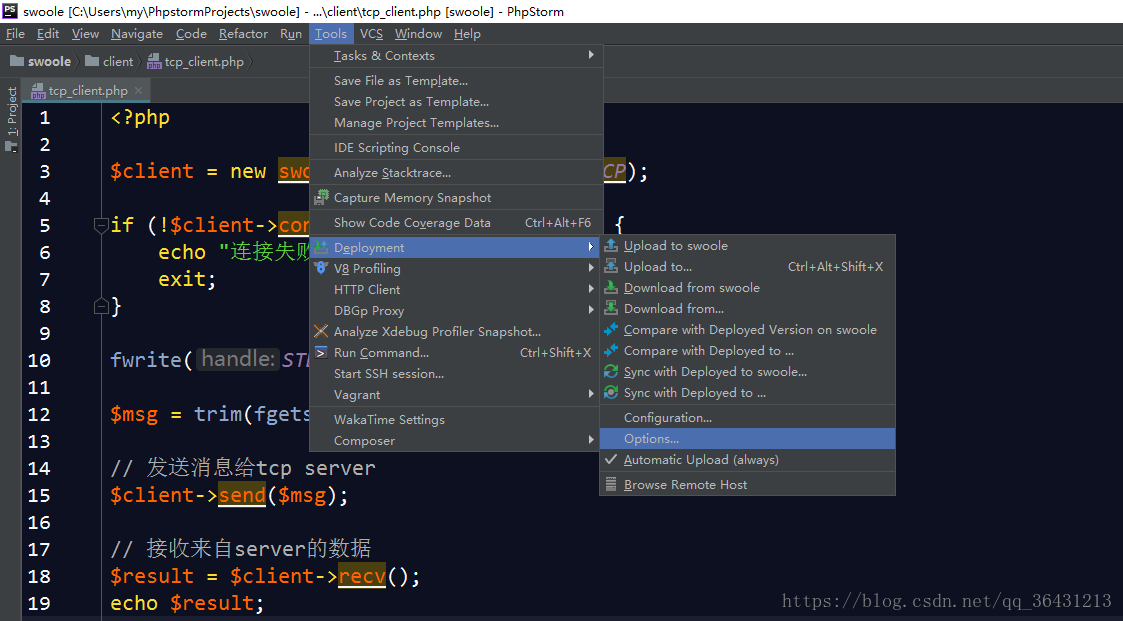Click the Deployment menu icon
The image size is (1123, 621).
click(322, 247)
